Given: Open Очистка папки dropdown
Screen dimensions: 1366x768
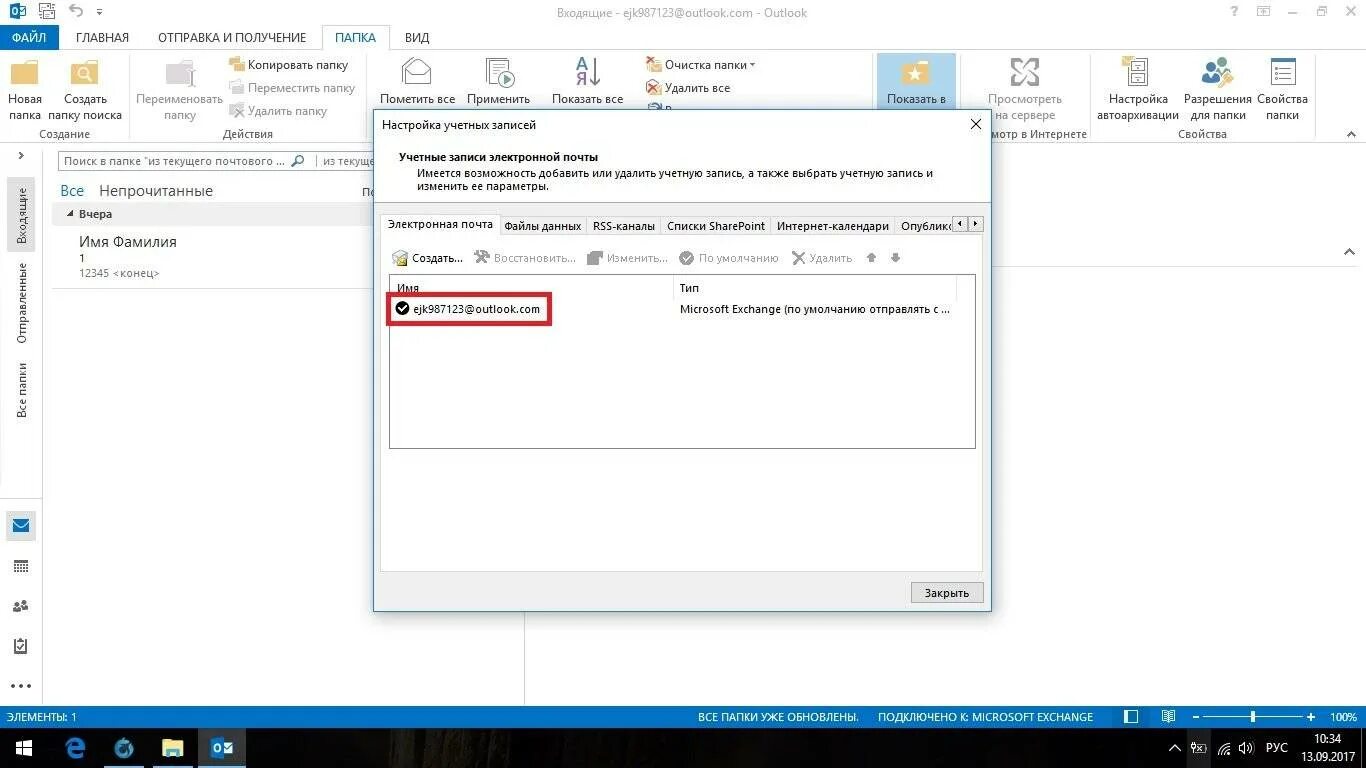Looking at the screenshot, I should point(701,65).
